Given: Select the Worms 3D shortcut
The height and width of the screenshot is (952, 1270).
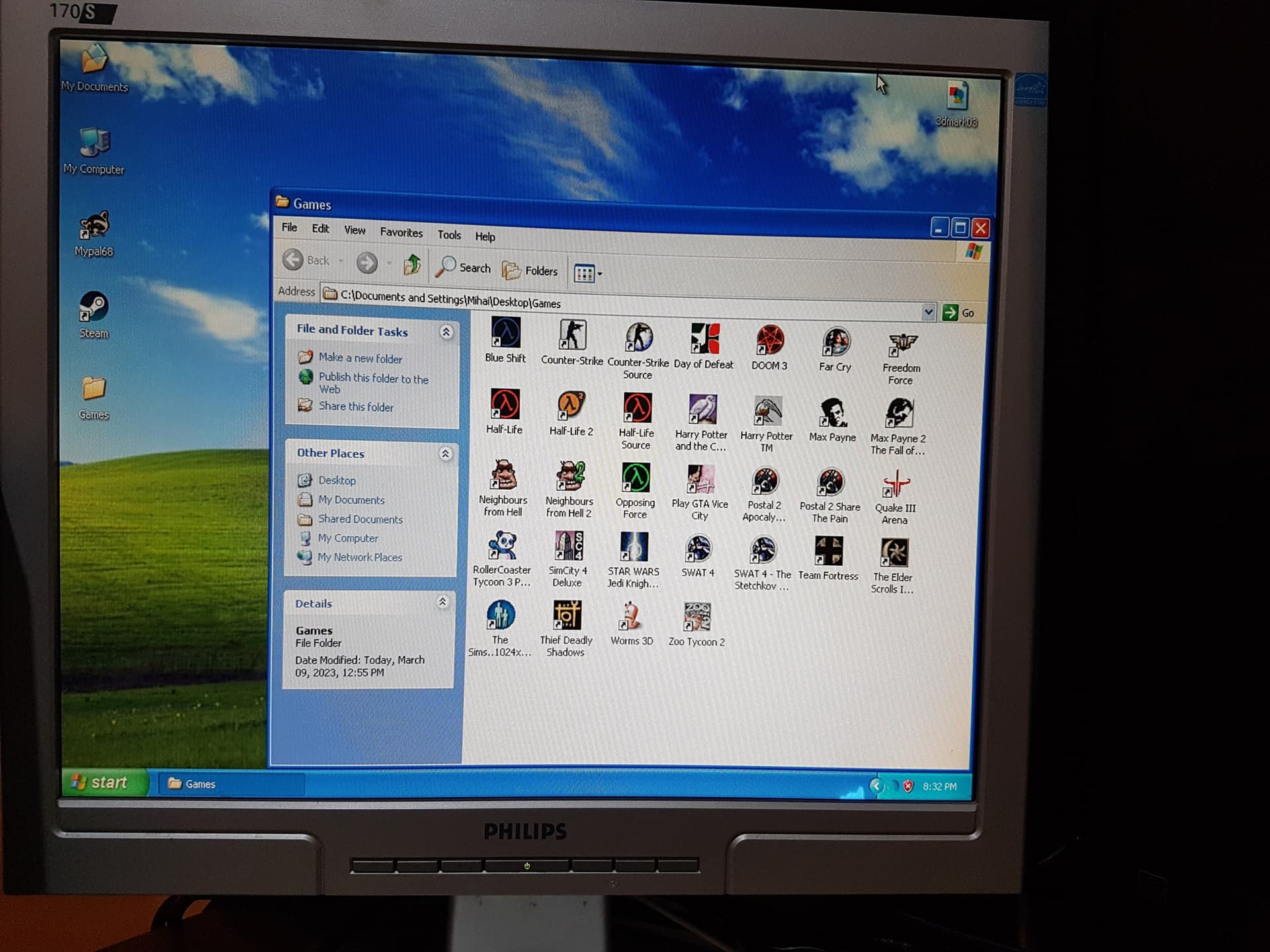Looking at the screenshot, I should coord(631,617).
